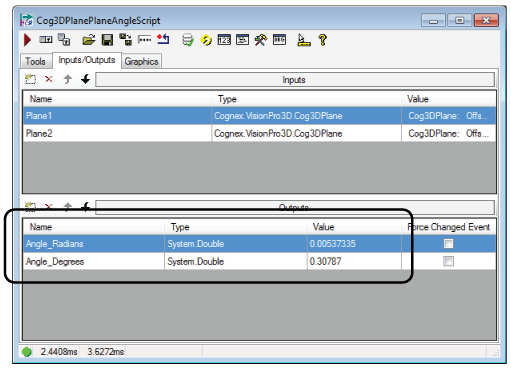Click the hammer and wrench tools icon
The image size is (511, 368).
(x=261, y=40)
